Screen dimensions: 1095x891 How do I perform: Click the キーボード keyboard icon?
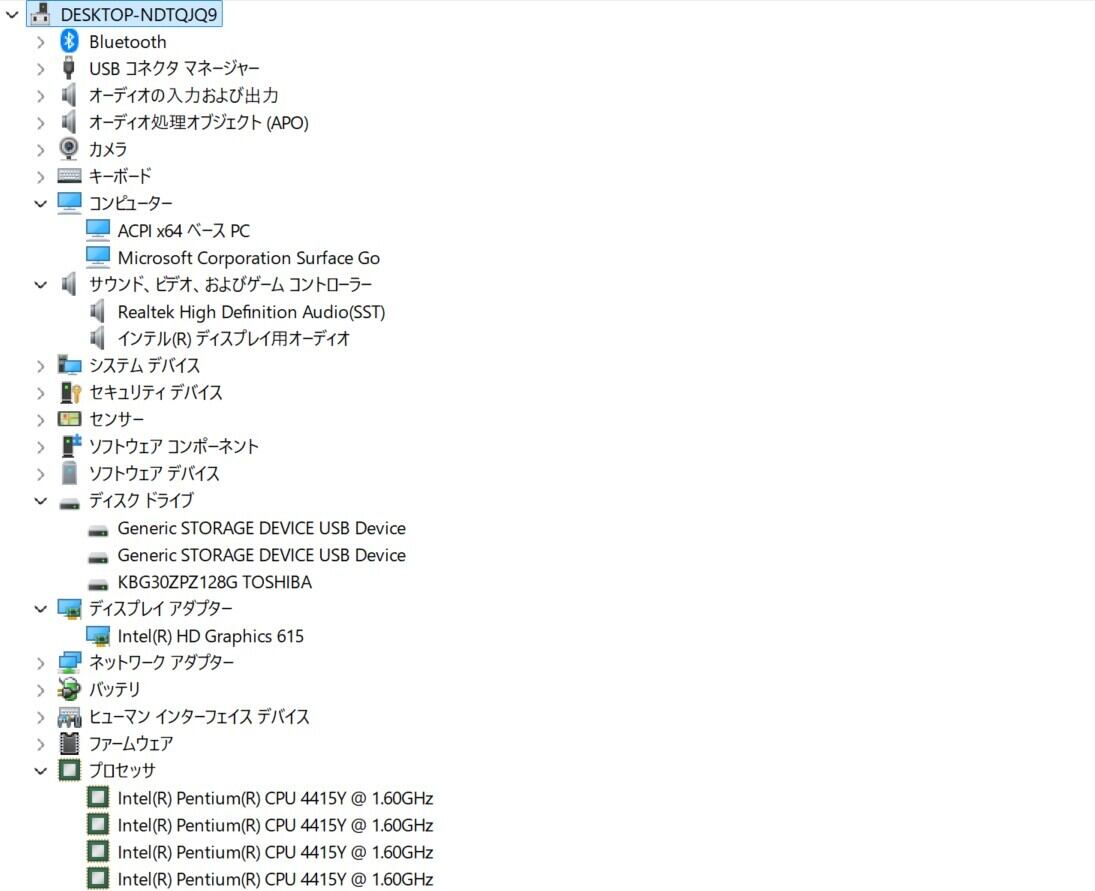click(x=69, y=176)
